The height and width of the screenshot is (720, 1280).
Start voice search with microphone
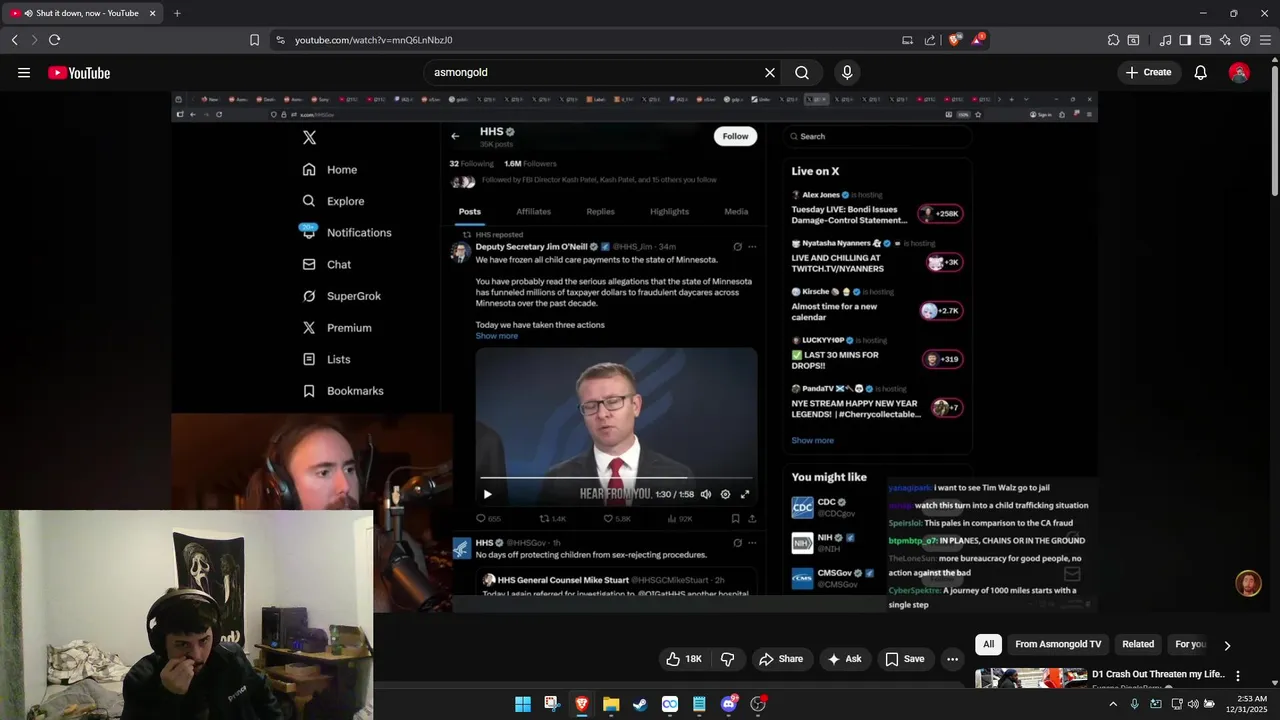click(x=847, y=72)
